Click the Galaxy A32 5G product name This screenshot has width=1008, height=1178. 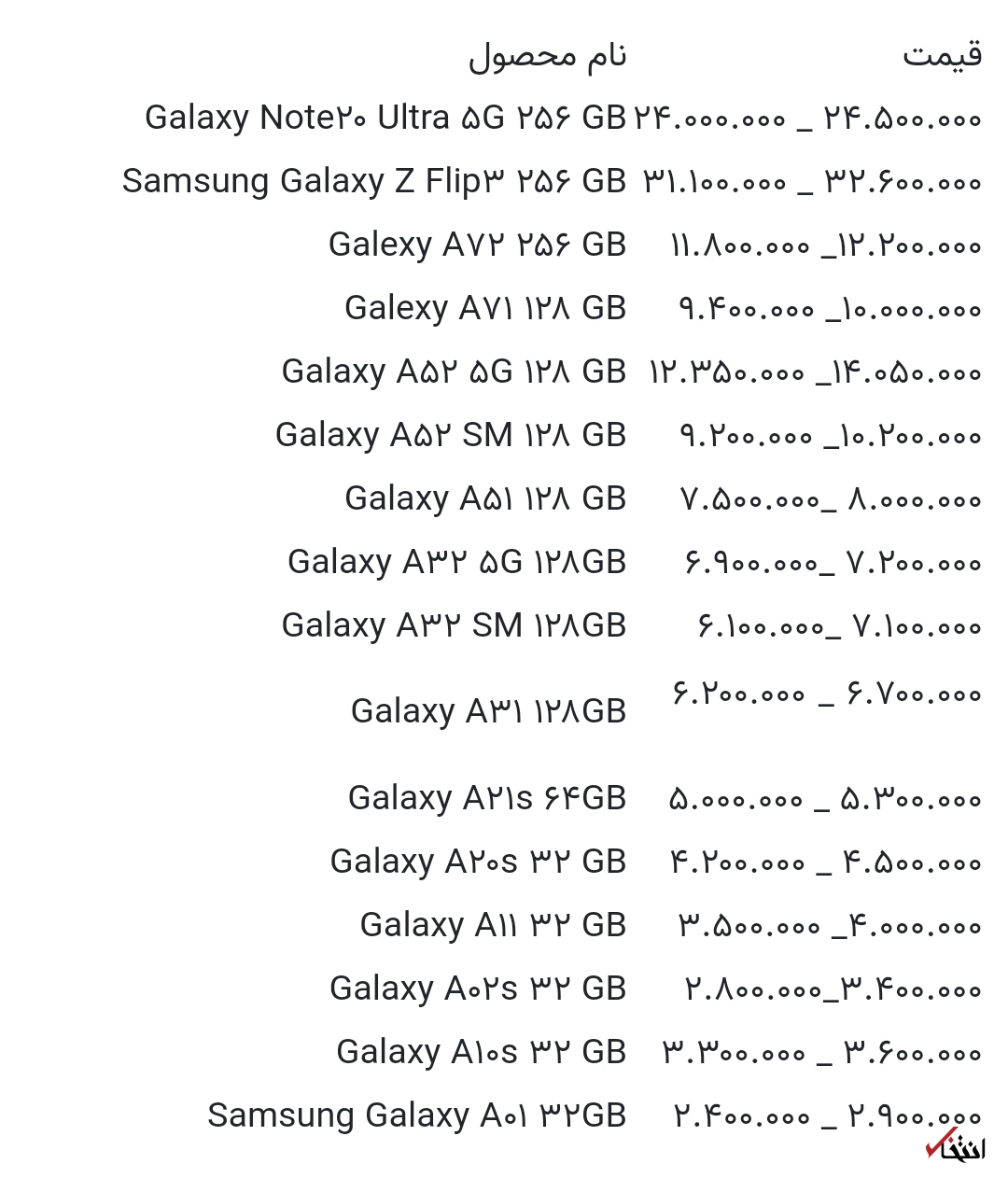456,562
